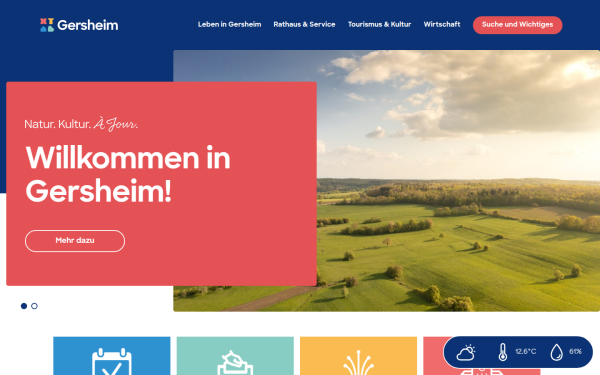This screenshot has width=600, height=375.
Task: Click the Natur. Kultur. À Jour. tagline
Action: [x=81, y=124]
